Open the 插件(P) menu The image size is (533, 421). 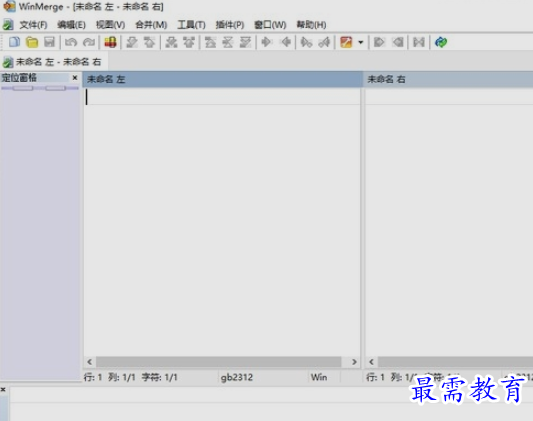pos(230,25)
